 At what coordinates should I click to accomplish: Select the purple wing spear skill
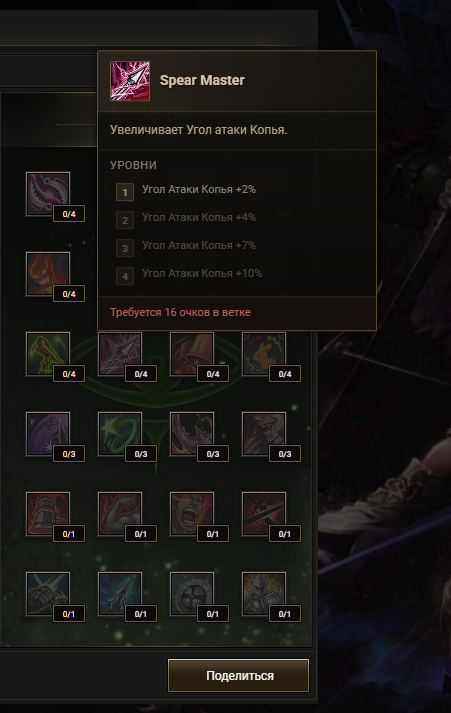click(48, 434)
